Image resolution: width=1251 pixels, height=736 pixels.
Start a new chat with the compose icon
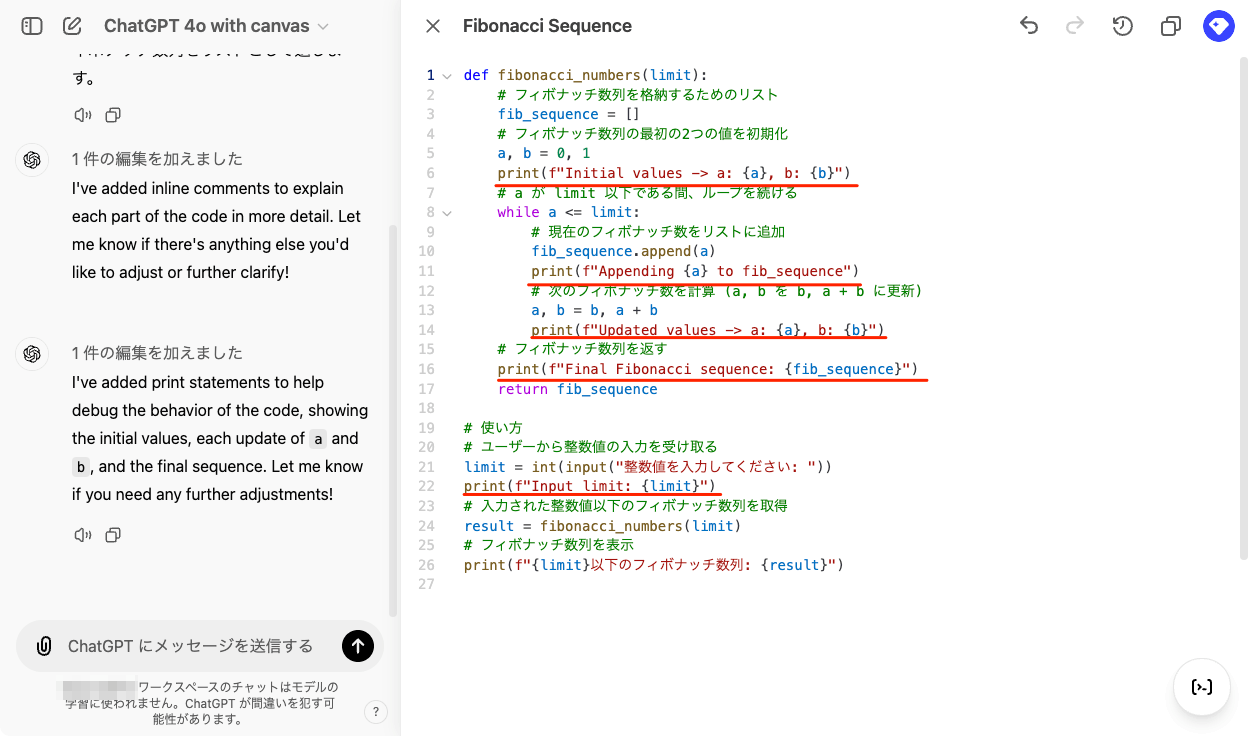click(x=72, y=26)
